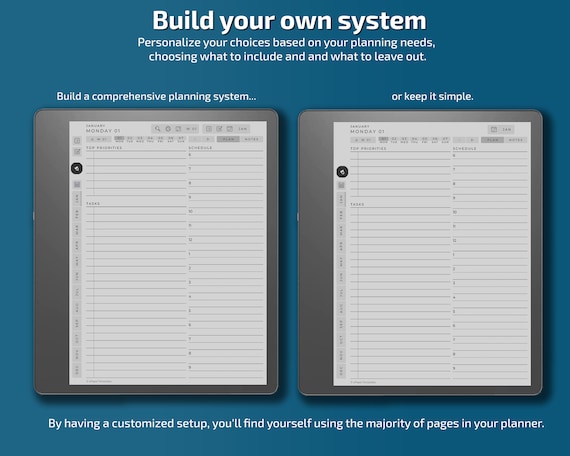Screen dimensions: 570x456
Task: Select the pencil note icon in left planner's sidebar
Action: click(x=77, y=152)
